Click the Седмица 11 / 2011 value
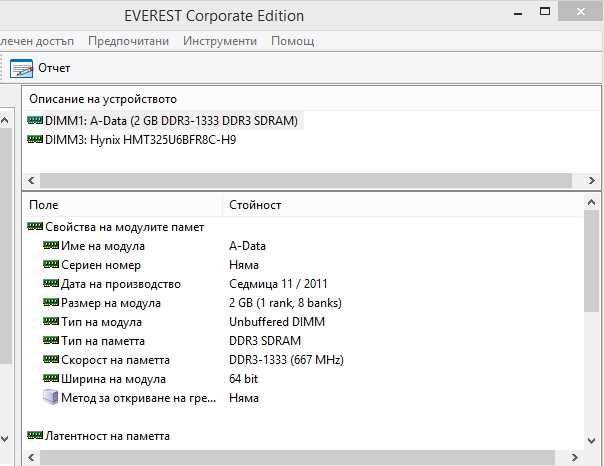 click(x=278, y=284)
